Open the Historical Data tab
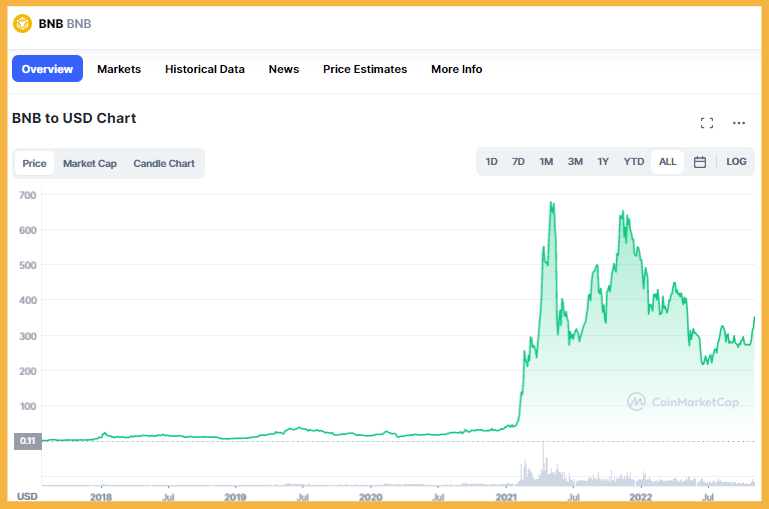Image resolution: width=769 pixels, height=509 pixels. click(205, 69)
